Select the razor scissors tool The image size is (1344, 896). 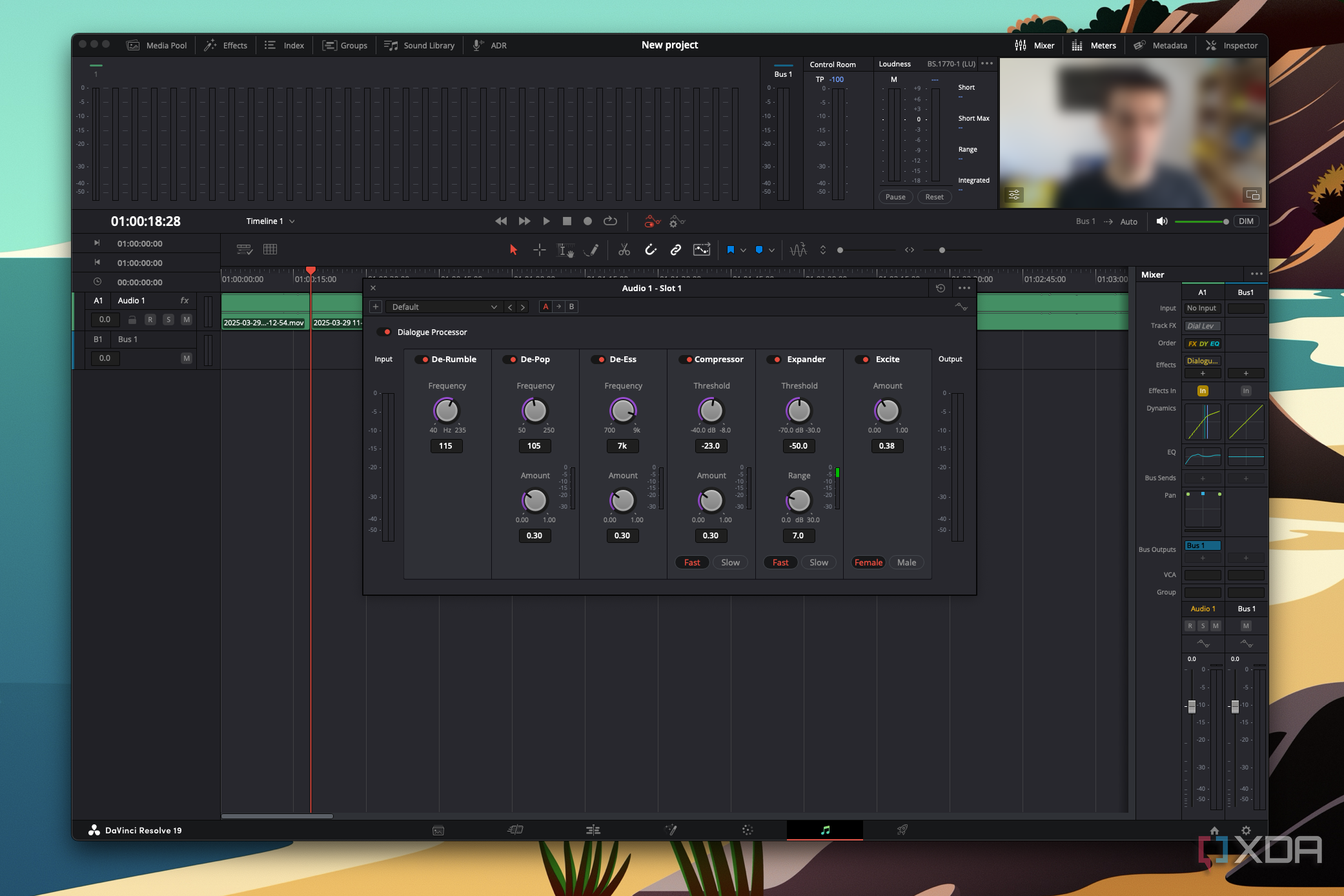click(624, 250)
